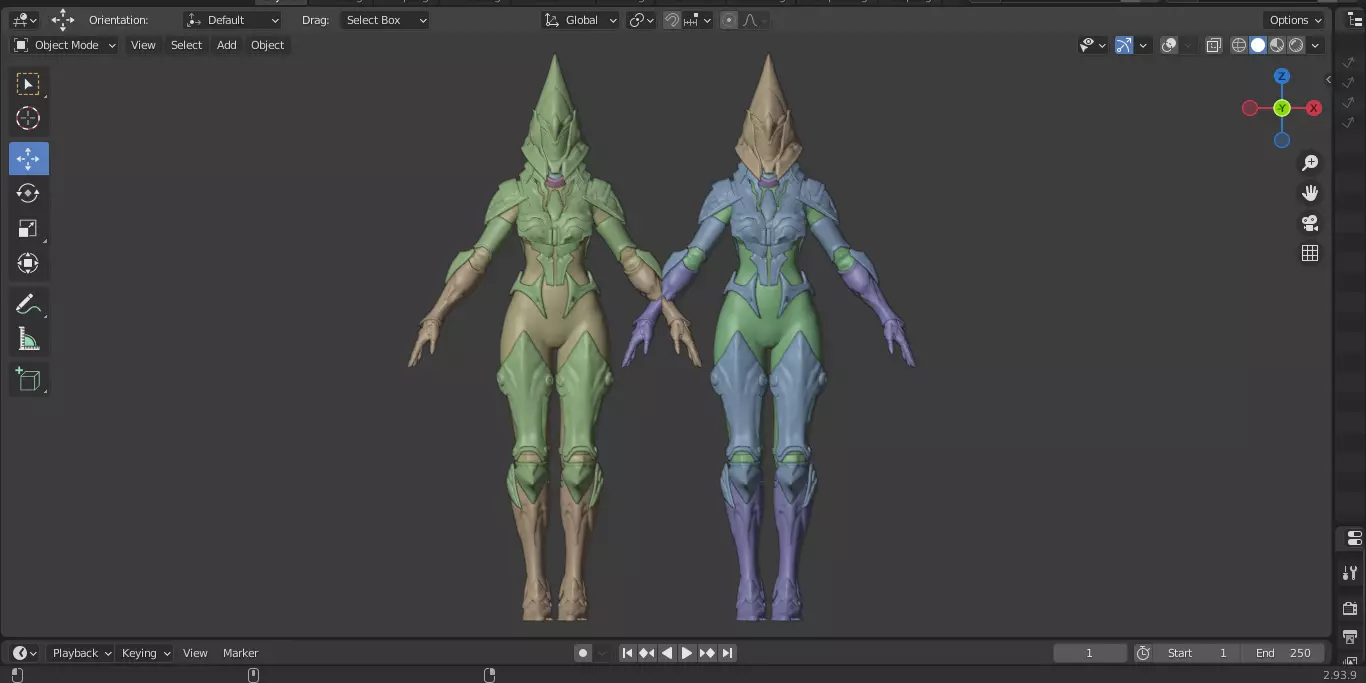Viewport: 1366px width, 683px height.
Task: Open the Output properties tab icon
Action: [x=1350, y=637]
